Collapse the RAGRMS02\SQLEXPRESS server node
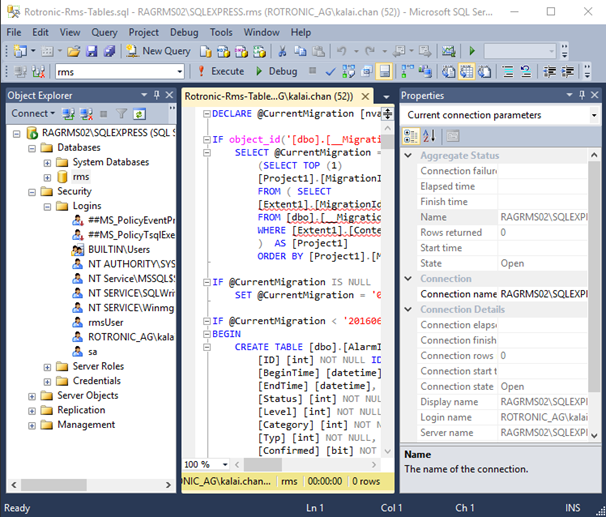This screenshot has width=606, height=517. pyautogui.click(x=16, y=134)
